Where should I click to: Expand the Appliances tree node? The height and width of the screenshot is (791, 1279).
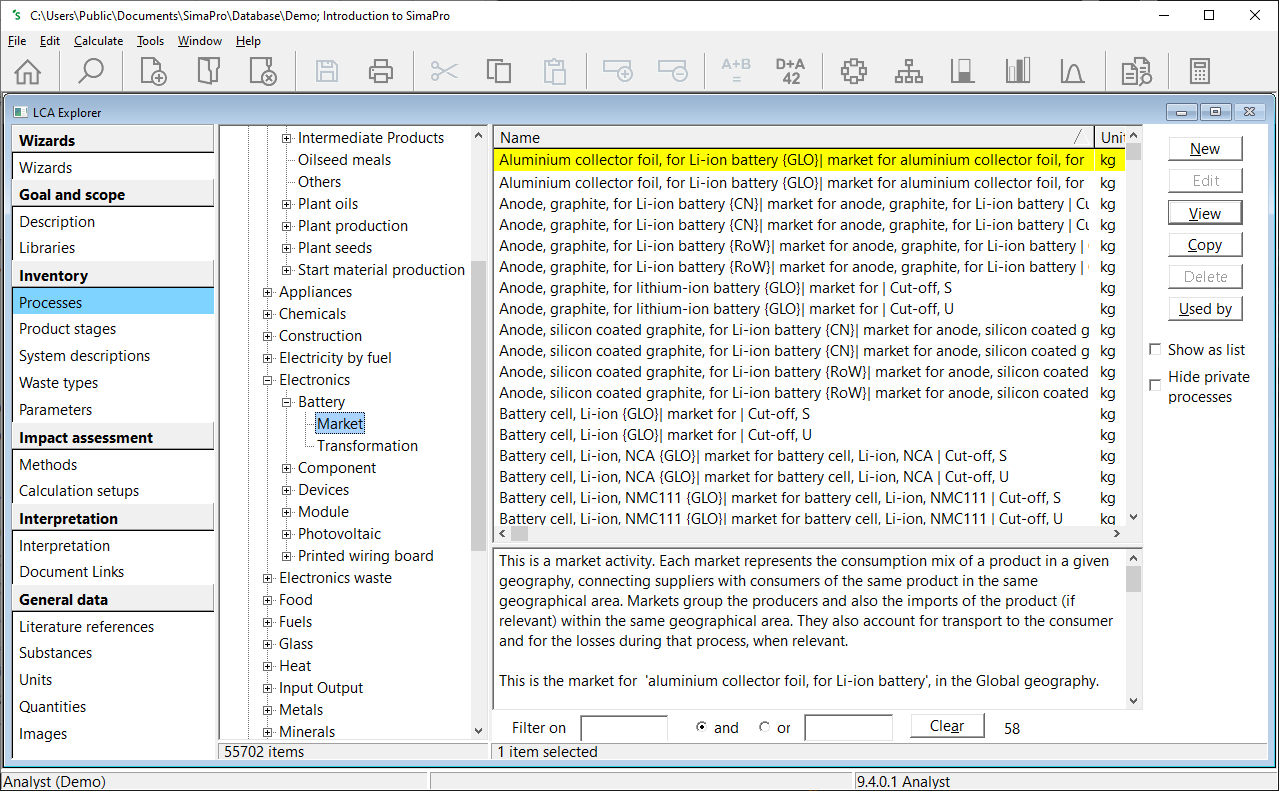tap(268, 292)
